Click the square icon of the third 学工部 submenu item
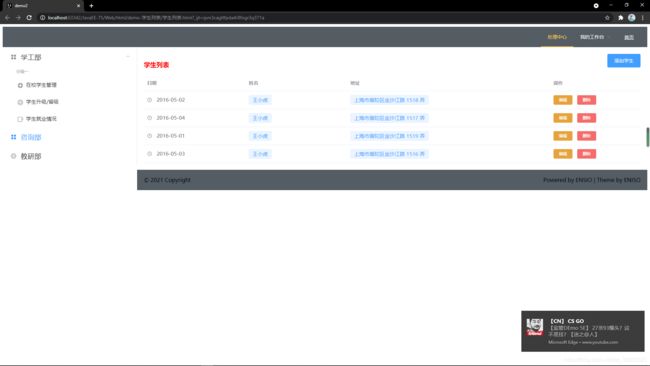Viewport: 650px width, 366px height. tap(20, 119)
